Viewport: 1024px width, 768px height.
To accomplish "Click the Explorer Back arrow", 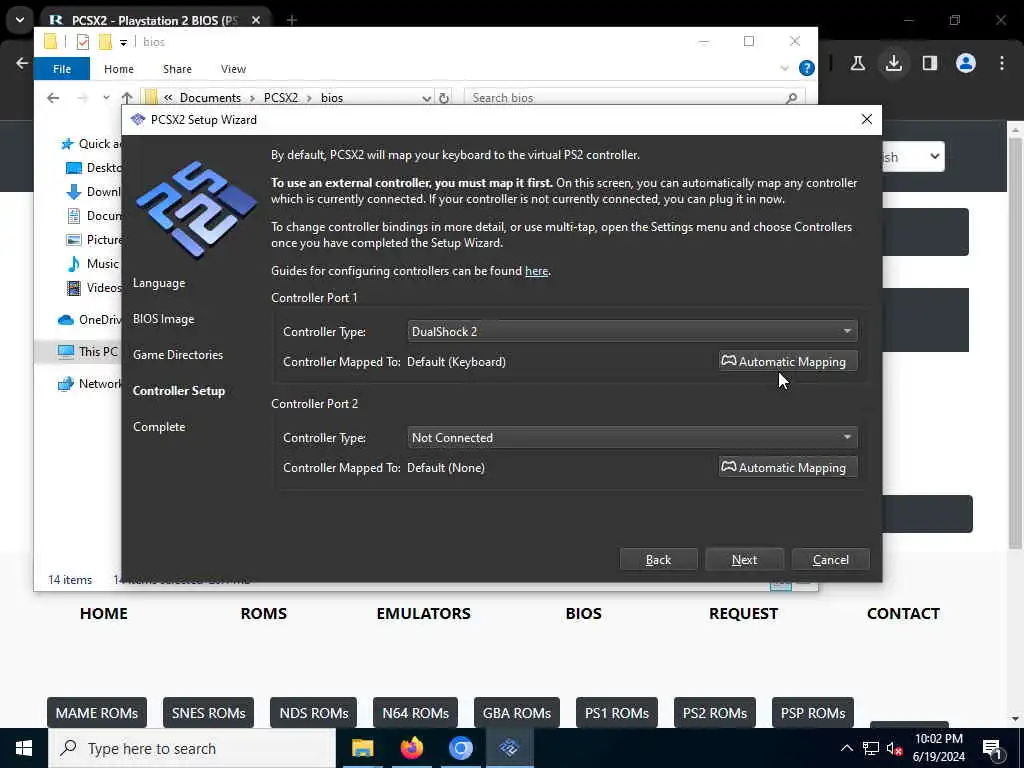I will coord(53,98).
